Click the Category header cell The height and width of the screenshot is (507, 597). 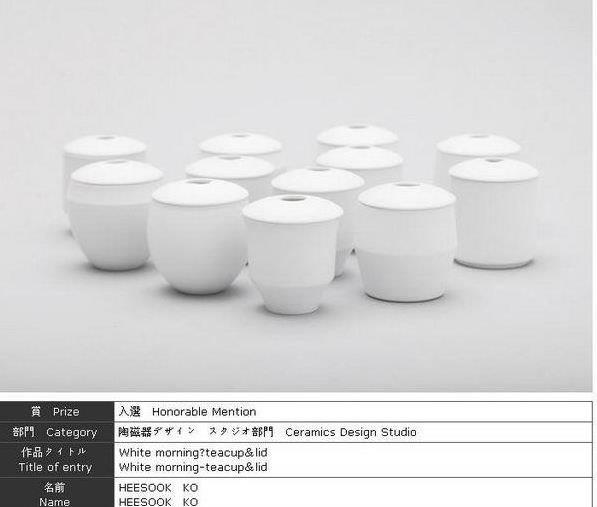57,432
